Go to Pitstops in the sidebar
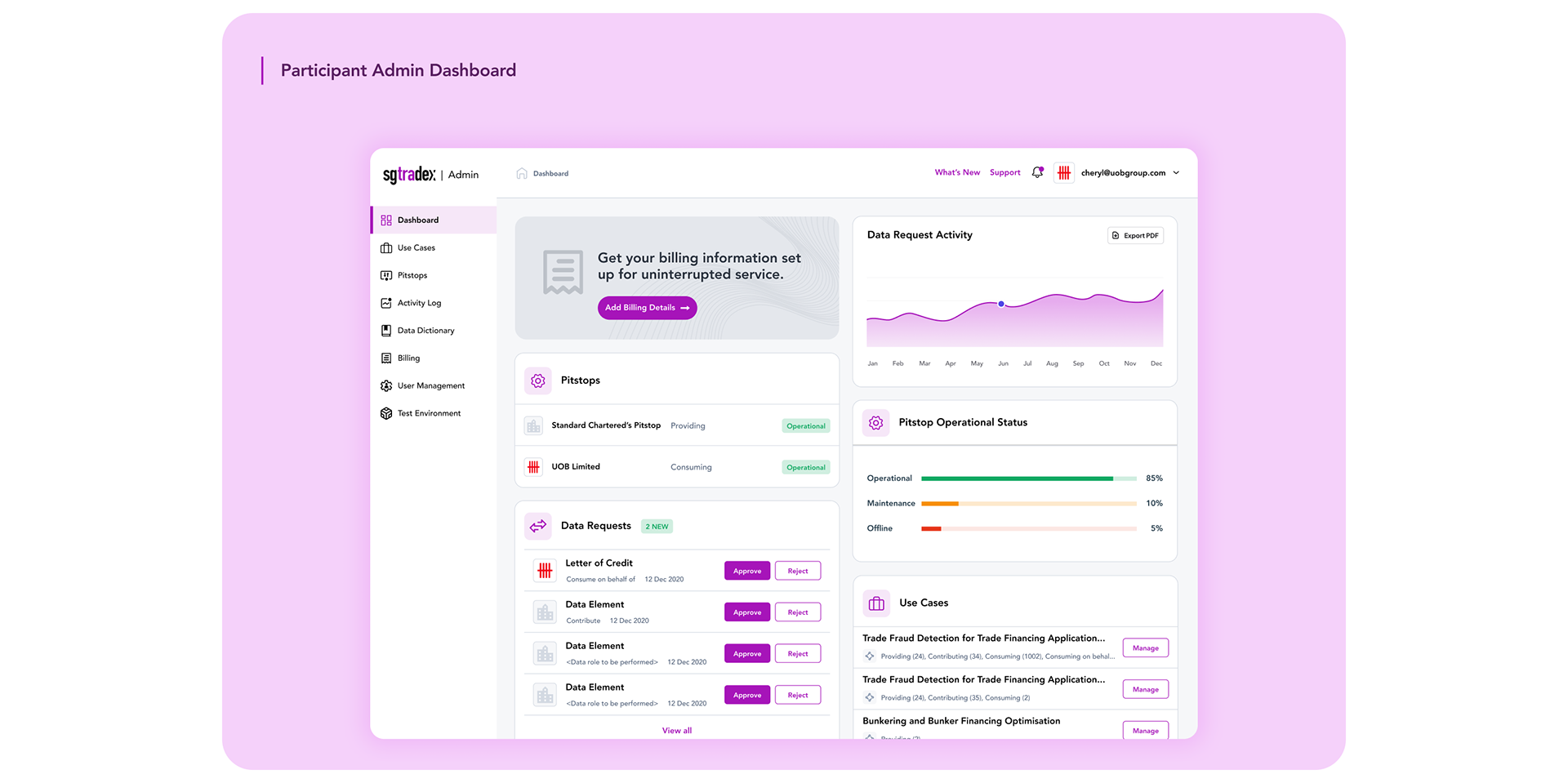Viewport: 1568px width, 783px height. tap(434, 275)
